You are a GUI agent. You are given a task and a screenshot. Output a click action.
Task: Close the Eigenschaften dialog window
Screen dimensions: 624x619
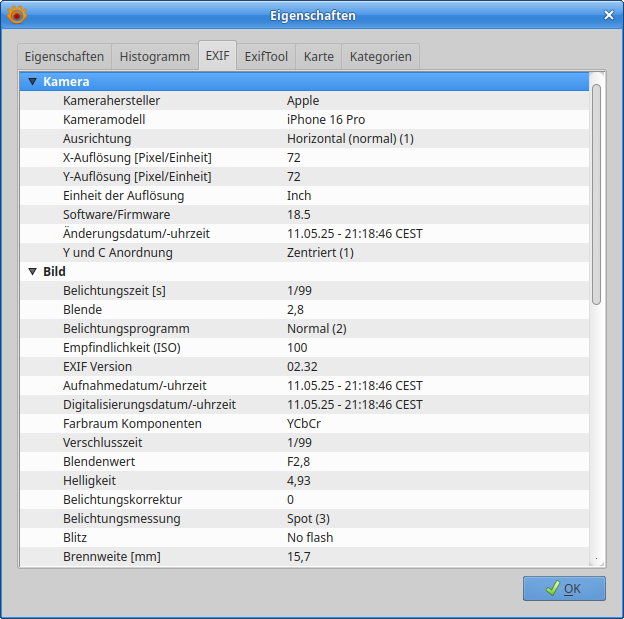pyautogui.click(x=608, y=15)
